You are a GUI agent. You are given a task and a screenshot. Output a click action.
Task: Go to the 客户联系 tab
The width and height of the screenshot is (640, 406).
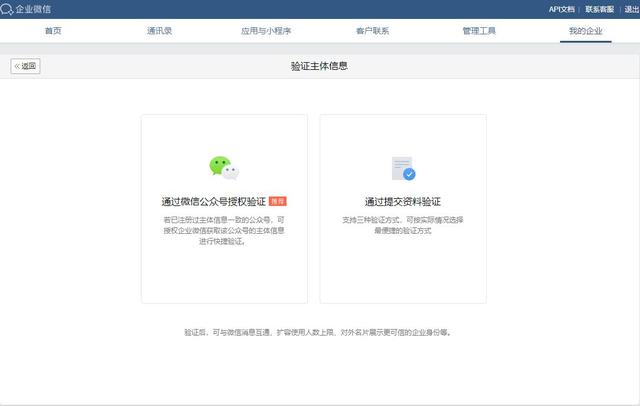tap(372, 31)
